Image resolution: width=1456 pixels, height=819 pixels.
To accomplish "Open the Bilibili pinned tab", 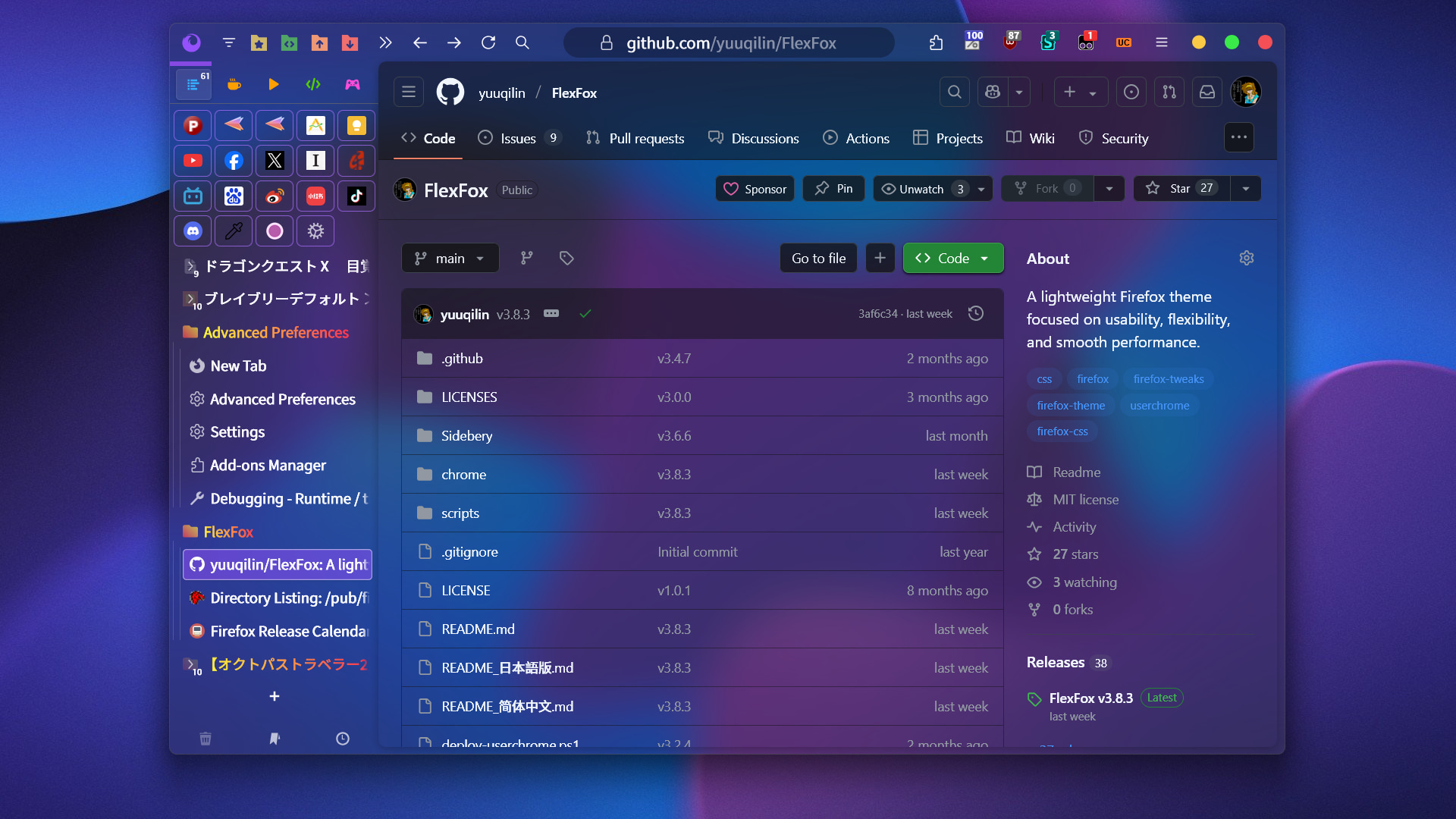I will [193, 196].
